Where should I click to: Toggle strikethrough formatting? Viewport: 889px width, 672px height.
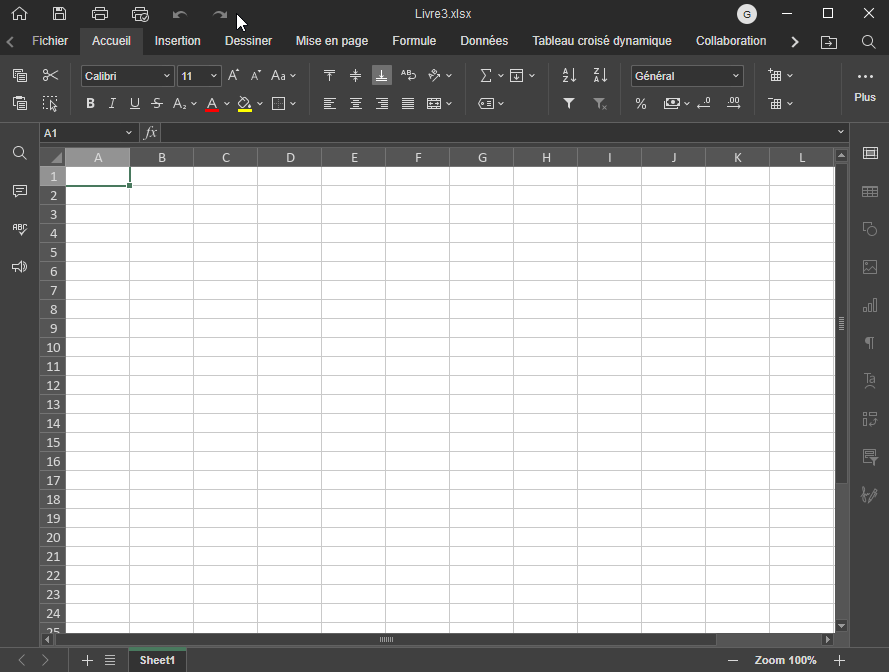[x=157, y=104]
